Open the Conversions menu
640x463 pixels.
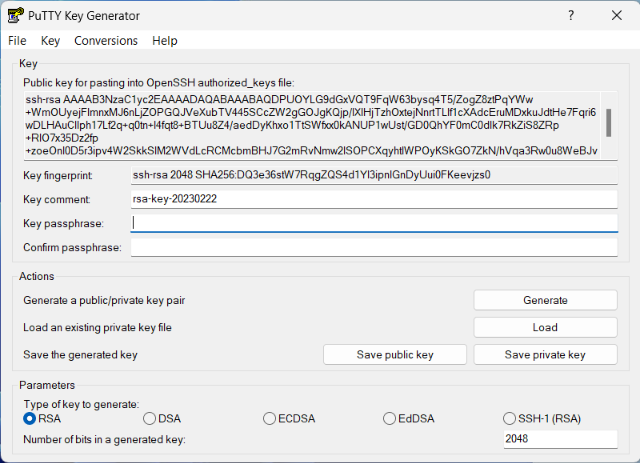tap(106, 41)
